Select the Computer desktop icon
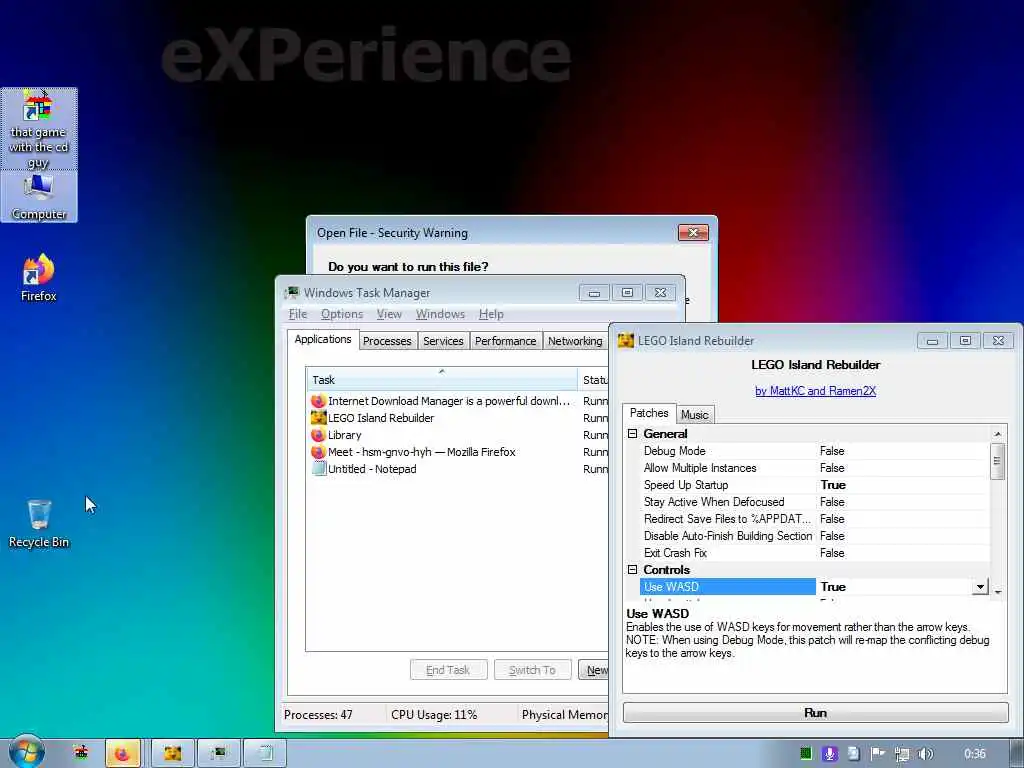This screenshot has width=1024, height=768. (x=39, y=197)
